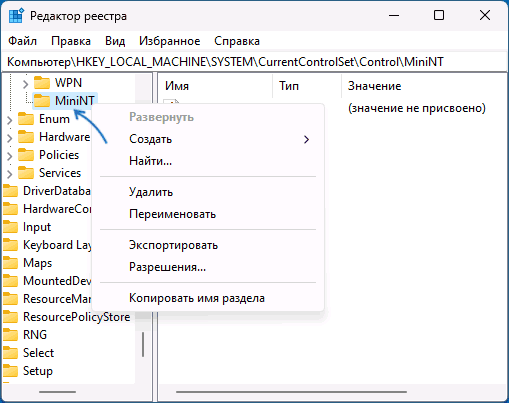Click the (значение не присвоено) value text
Image resolution: width=509 pixels, height=403 pixels.
tap(417, 108)
